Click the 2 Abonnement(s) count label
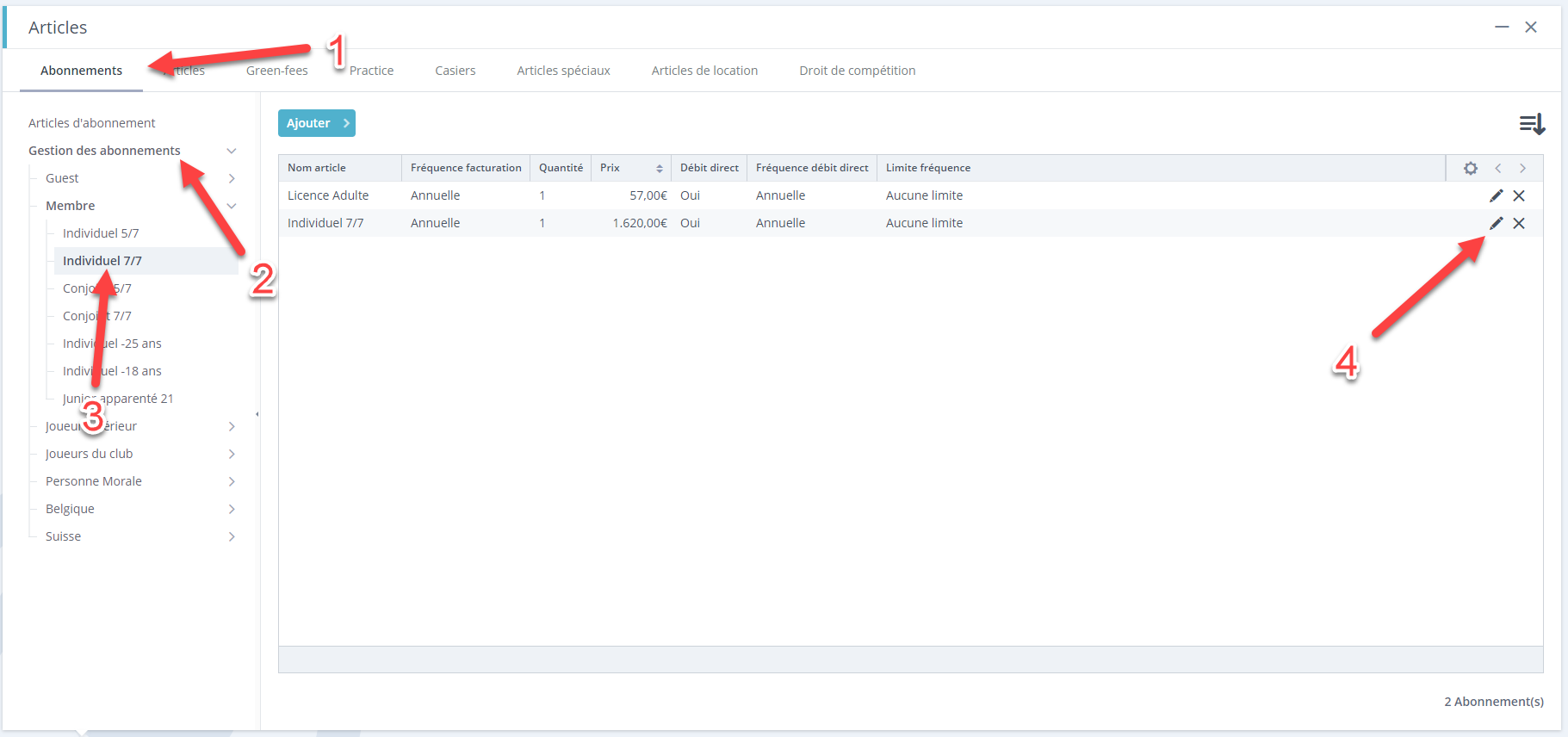The image size is (1568, 737). [1494, 702]
